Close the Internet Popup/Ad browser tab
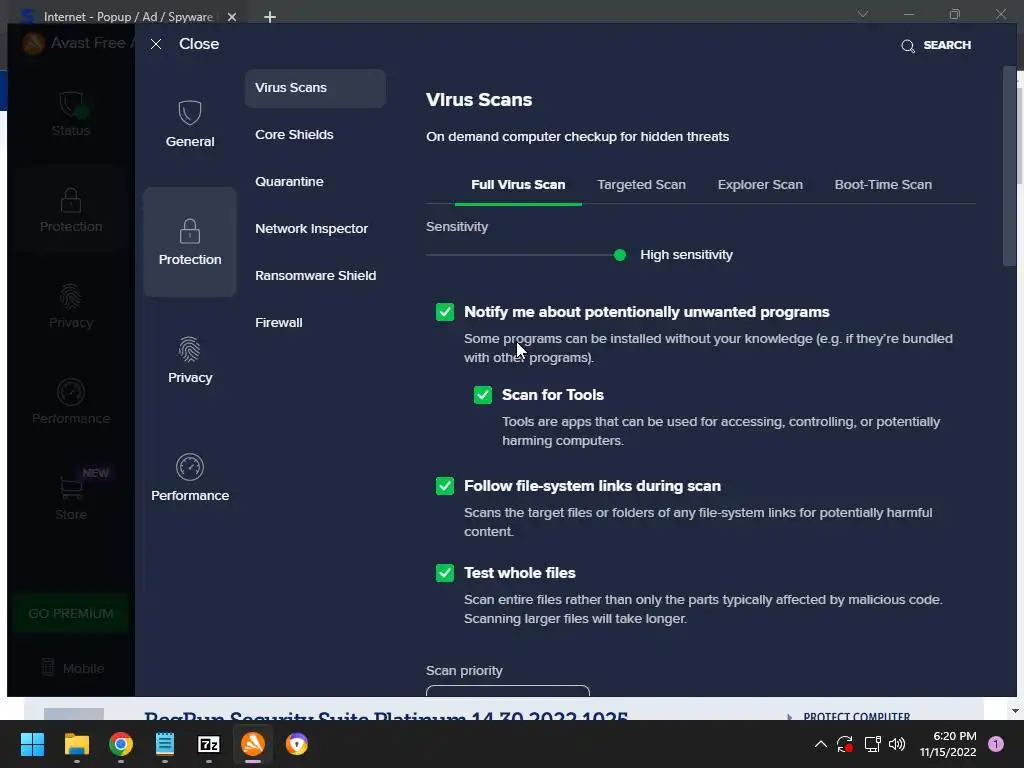This screenshot has height=768, width=1024. point(232,17)
